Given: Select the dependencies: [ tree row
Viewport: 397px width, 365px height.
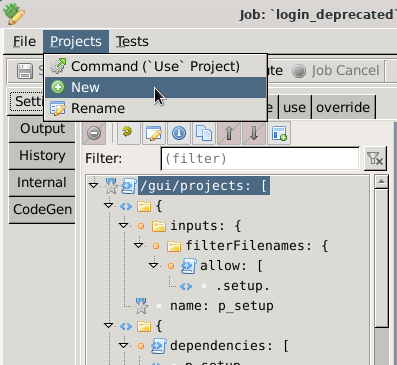Looking at the screenshot, I should (229, 346).
